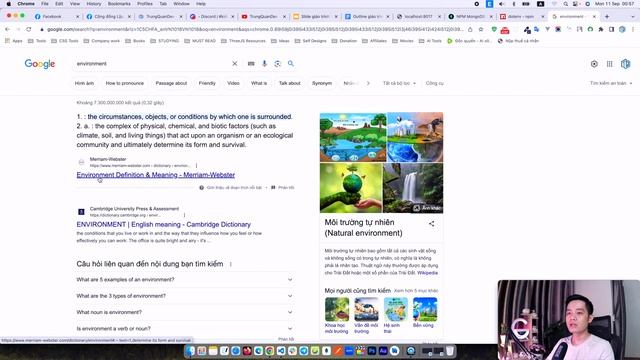Image resolution: width=640 pixels, height=360 pixels.
Task: Switch to the localhost:8017 tab
Action: (x=420, y=17)
